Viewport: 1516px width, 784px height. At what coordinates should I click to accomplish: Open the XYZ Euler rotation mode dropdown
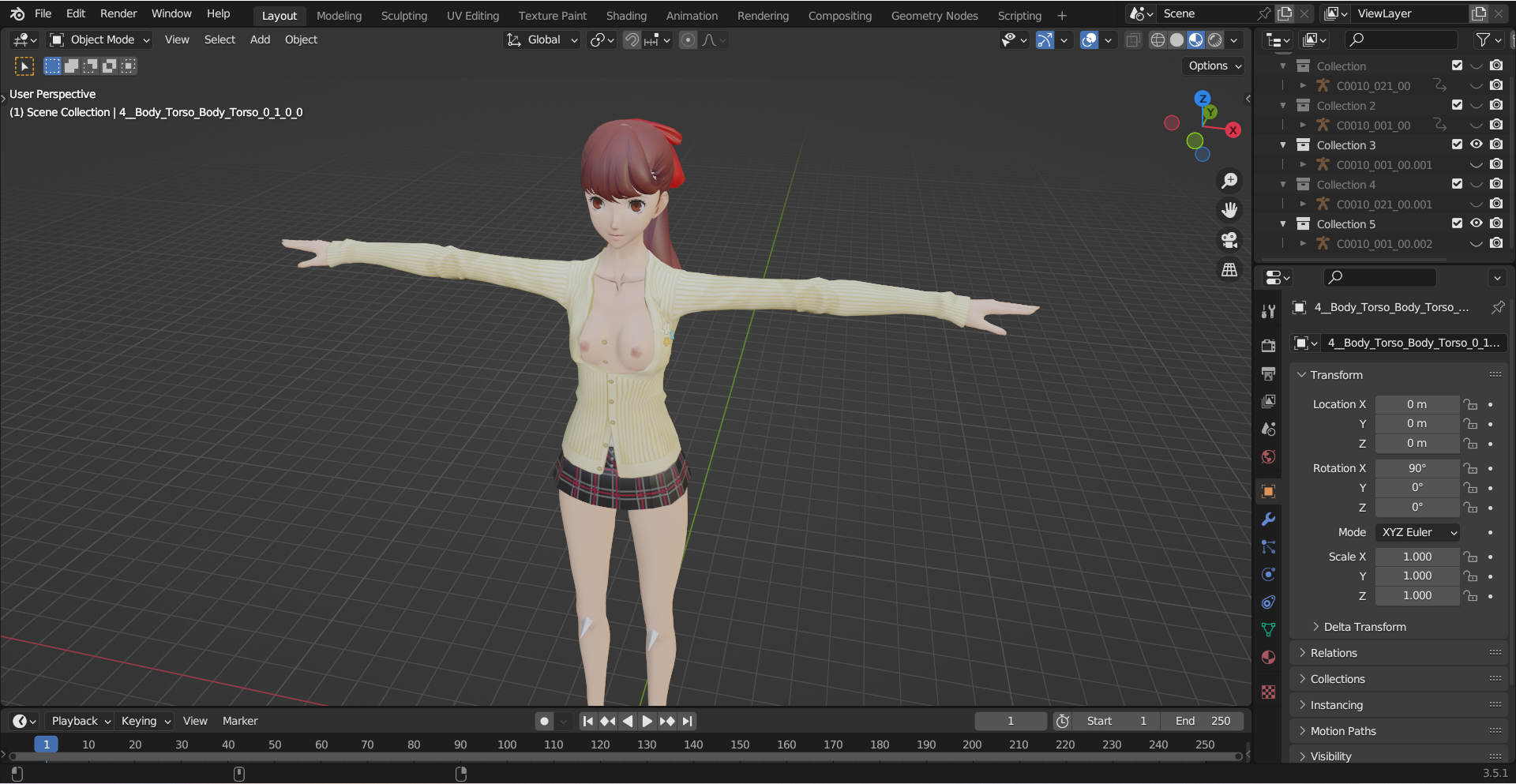(x=1417, y=533)
